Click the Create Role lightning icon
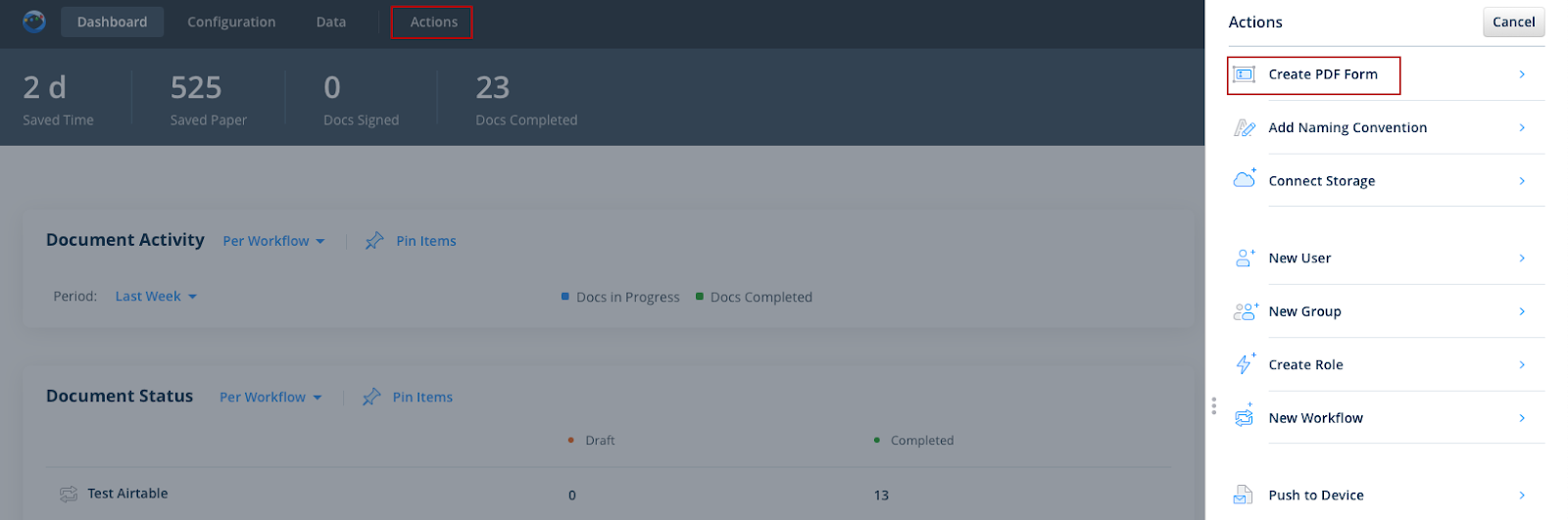This screenshot has width=1568, height=520. pyautogui.click(x=1245, y=364)
